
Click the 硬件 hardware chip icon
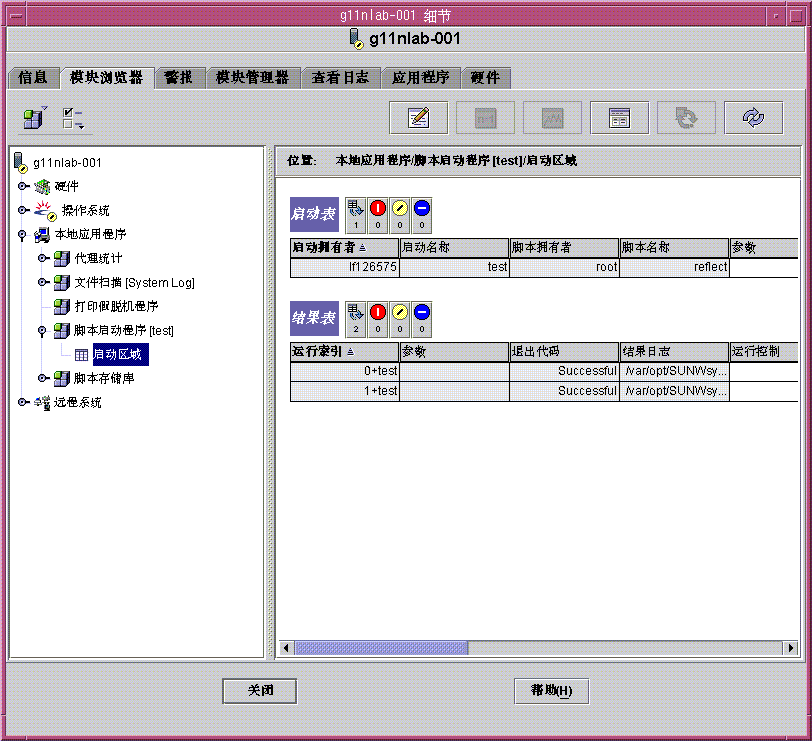(x=42, y=186)
